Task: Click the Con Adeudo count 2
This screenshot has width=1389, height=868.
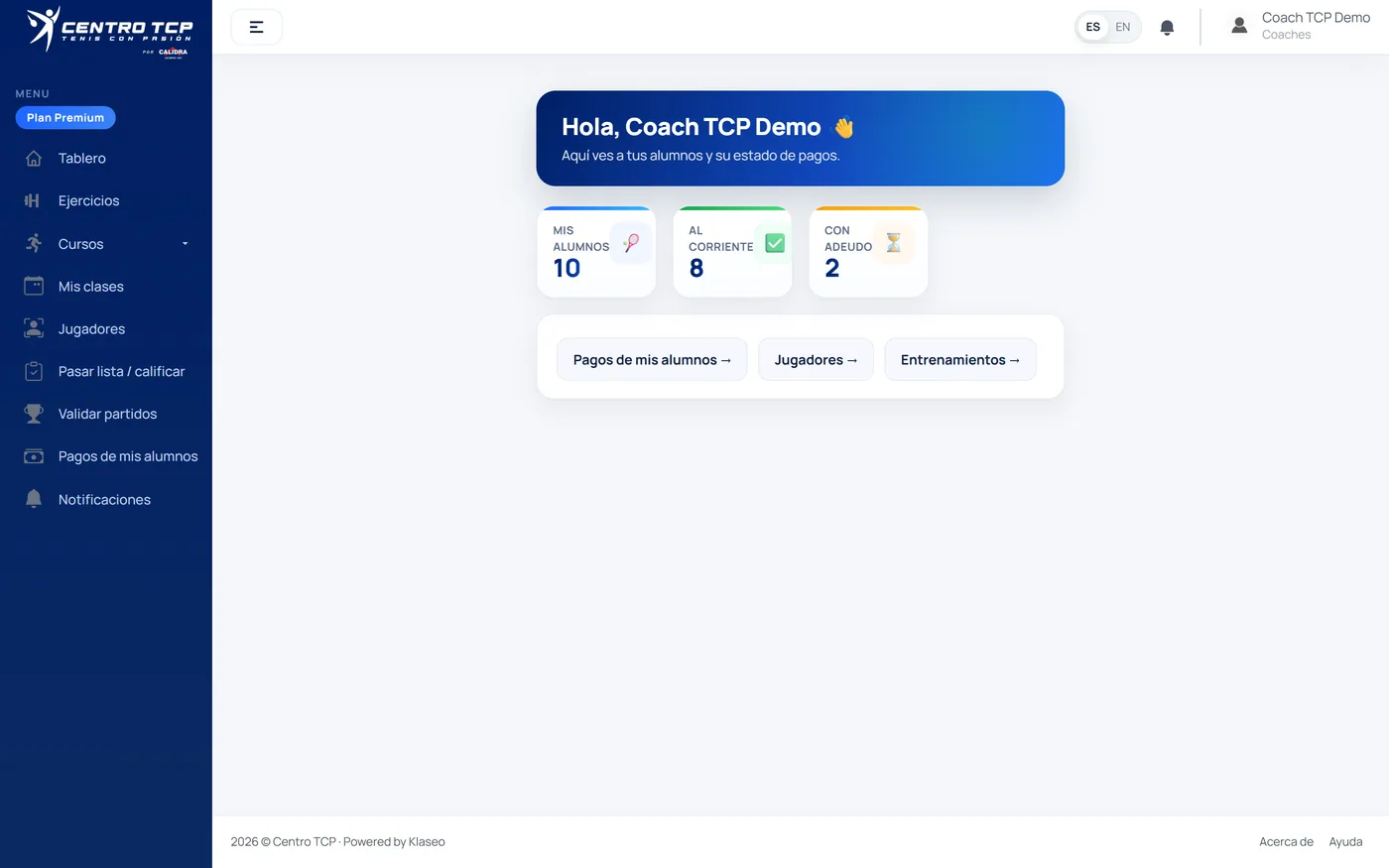Action: (x=832, y=268)
